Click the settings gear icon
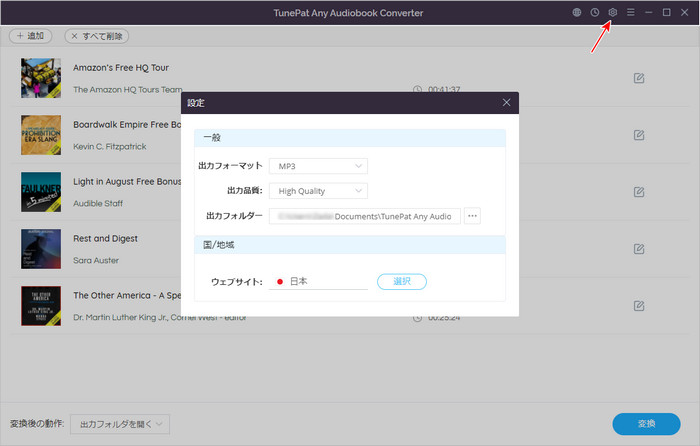700x446 pixels. 613,13
